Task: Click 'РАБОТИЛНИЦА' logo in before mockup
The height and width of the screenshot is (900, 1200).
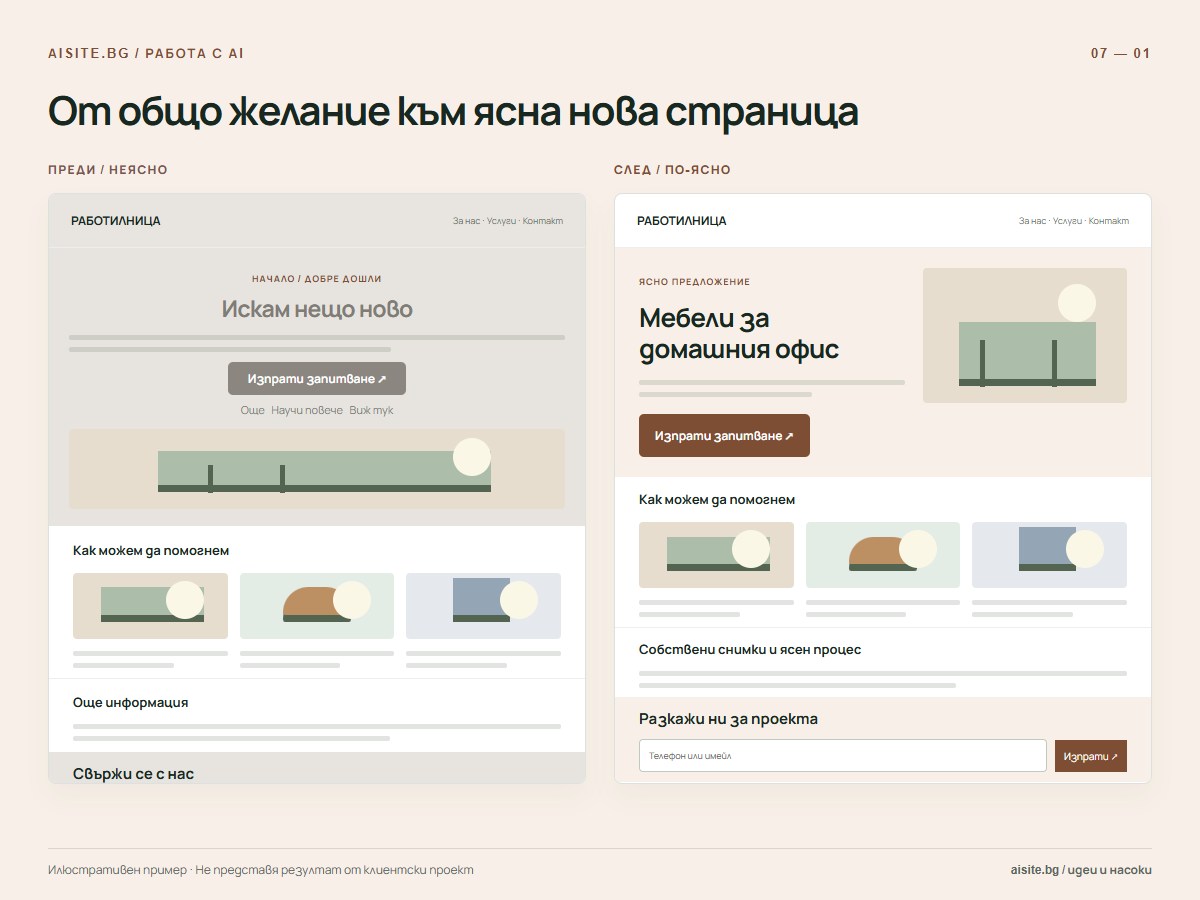Action: (x=116, y=221)
